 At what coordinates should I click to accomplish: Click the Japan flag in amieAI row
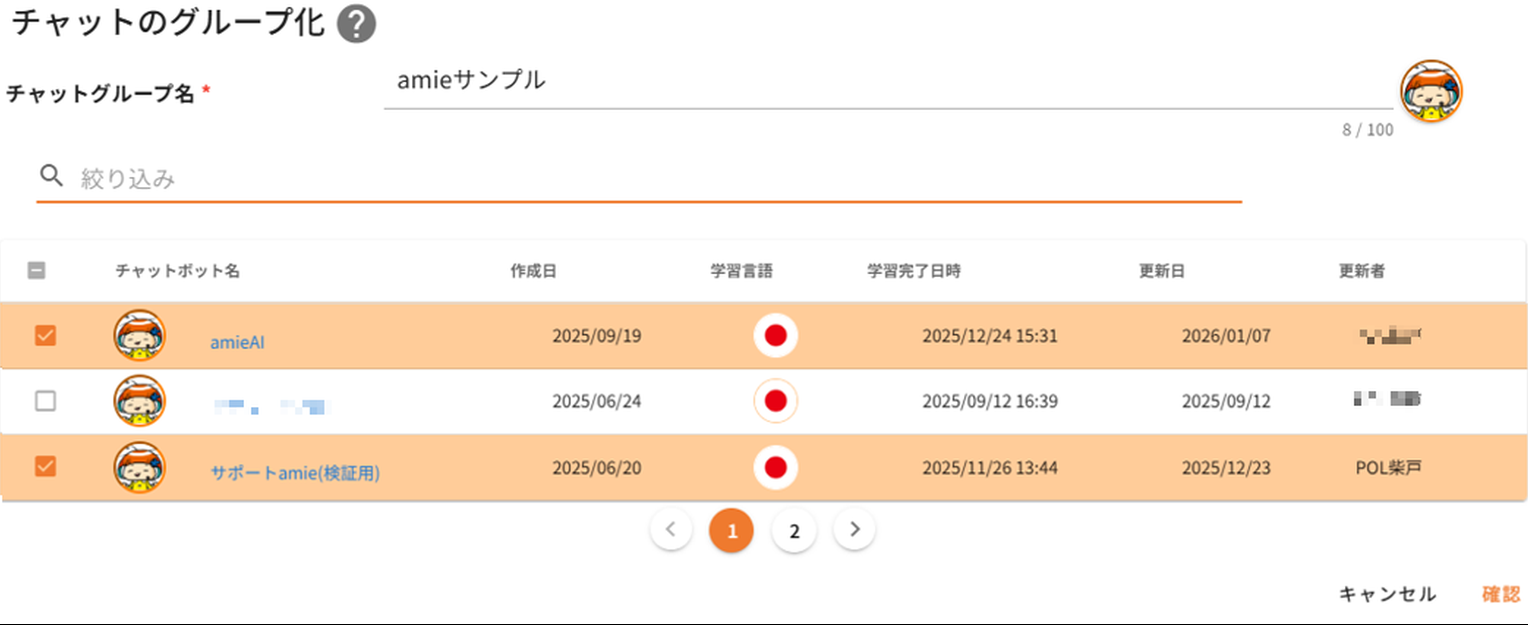775,336
